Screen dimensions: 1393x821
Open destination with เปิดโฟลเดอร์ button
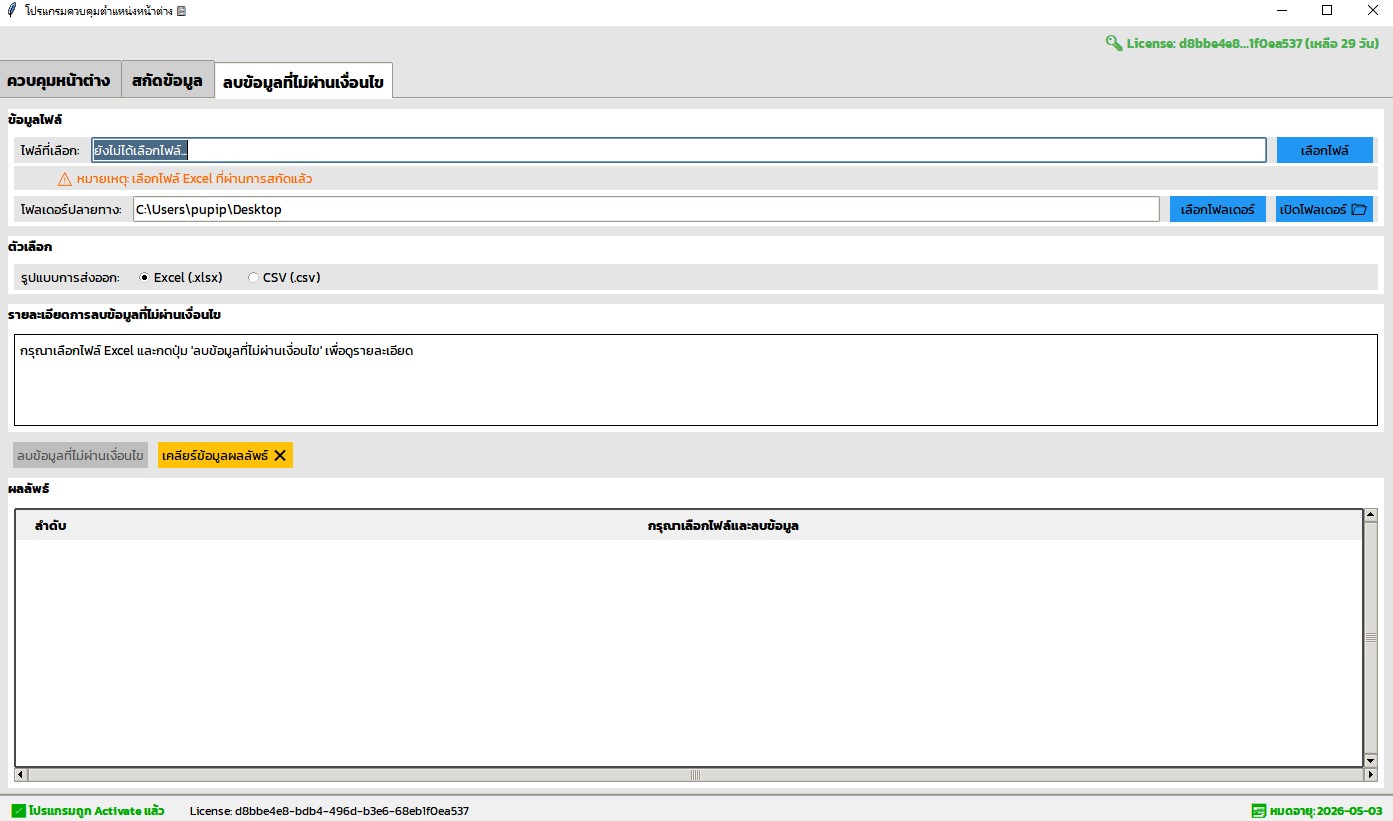[1323, 209]
